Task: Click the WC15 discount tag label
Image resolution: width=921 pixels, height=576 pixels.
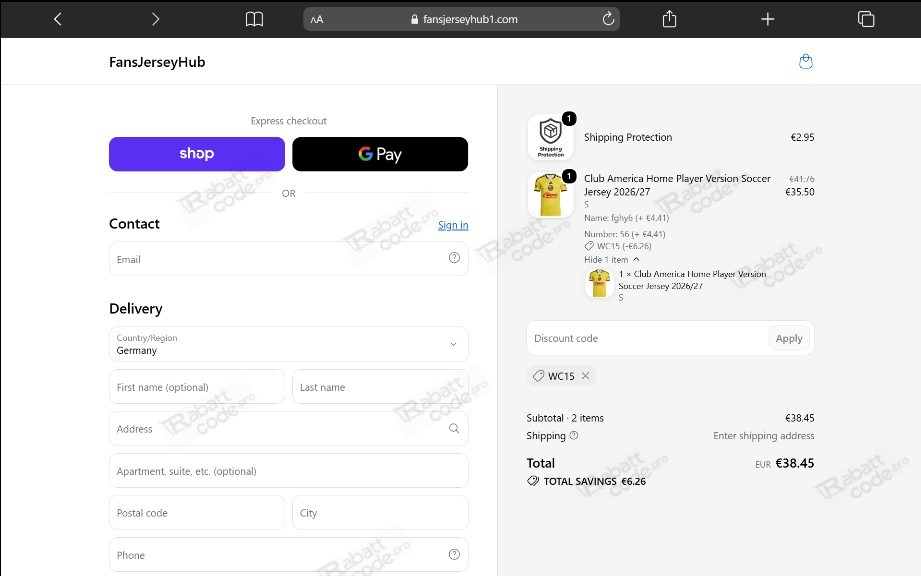Action: click(x=561, y=376)
